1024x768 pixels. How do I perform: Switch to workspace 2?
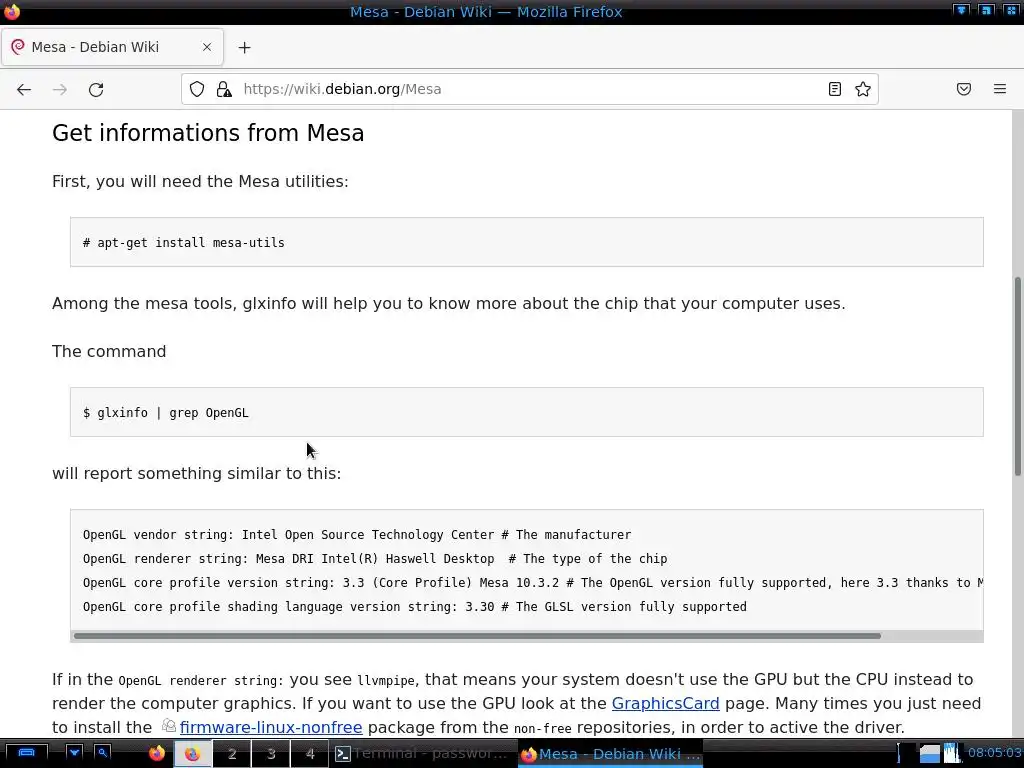pos(232,754)
